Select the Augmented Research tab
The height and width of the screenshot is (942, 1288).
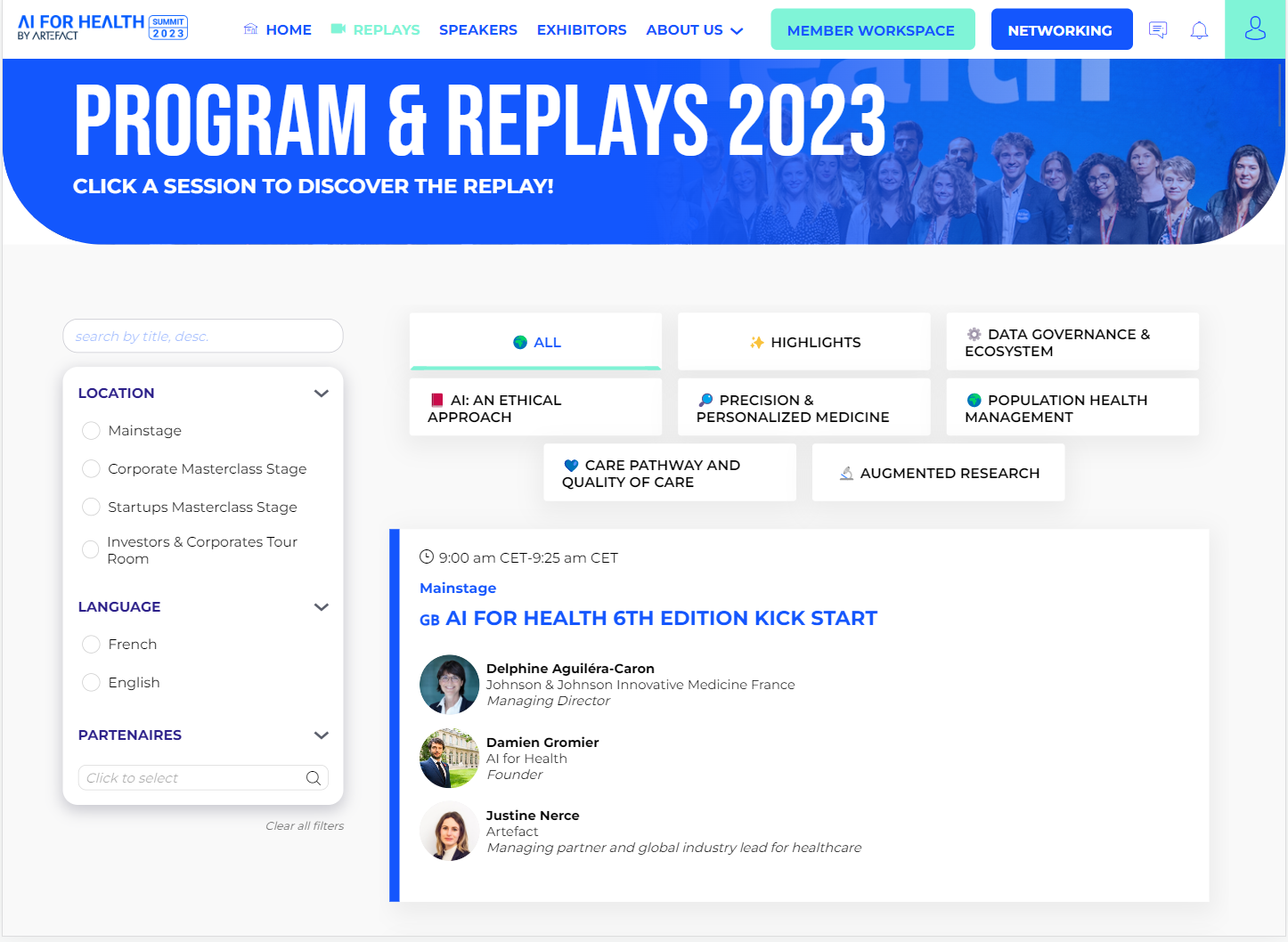[938, 473]
